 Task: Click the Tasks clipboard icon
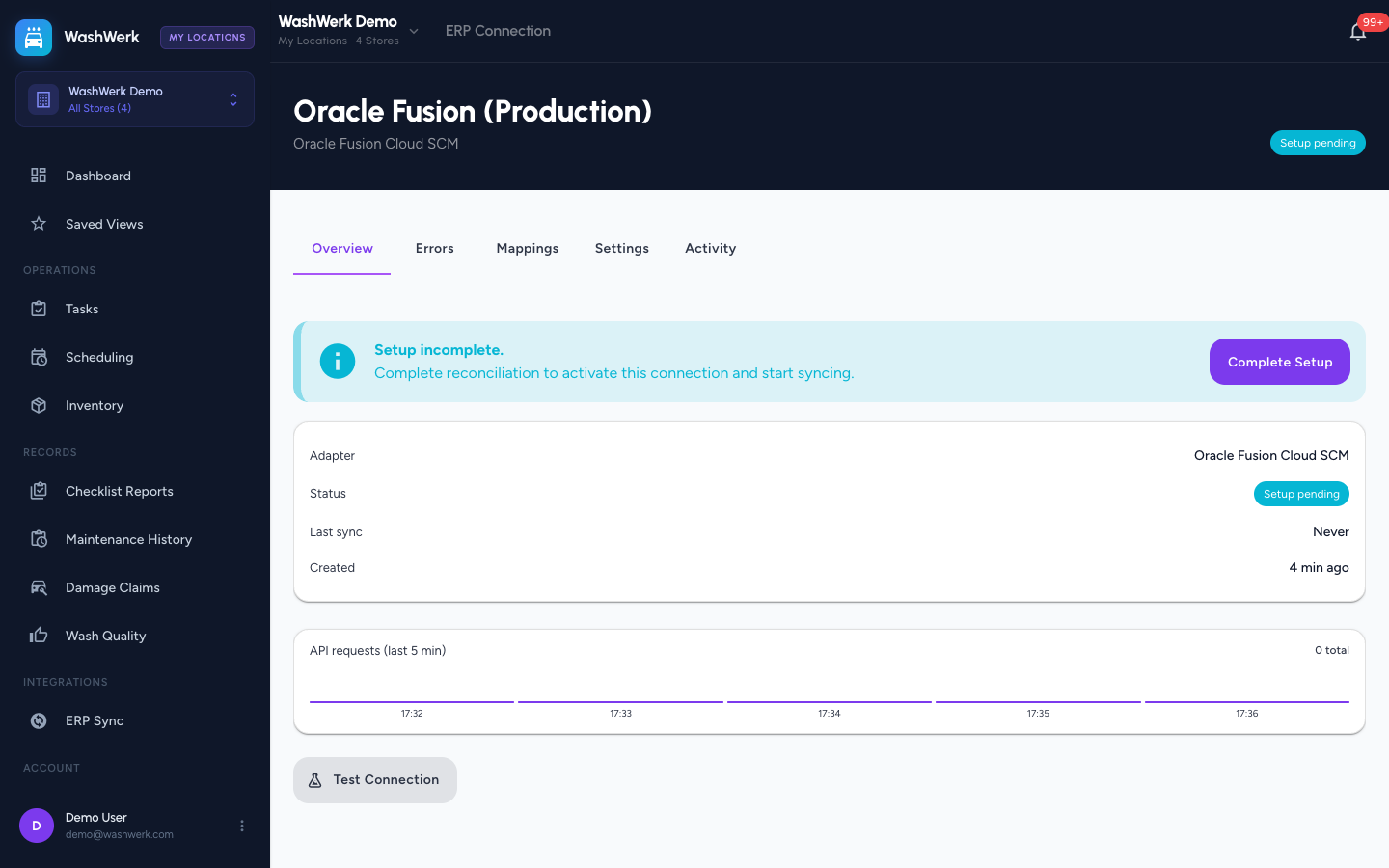pos(39,309)
